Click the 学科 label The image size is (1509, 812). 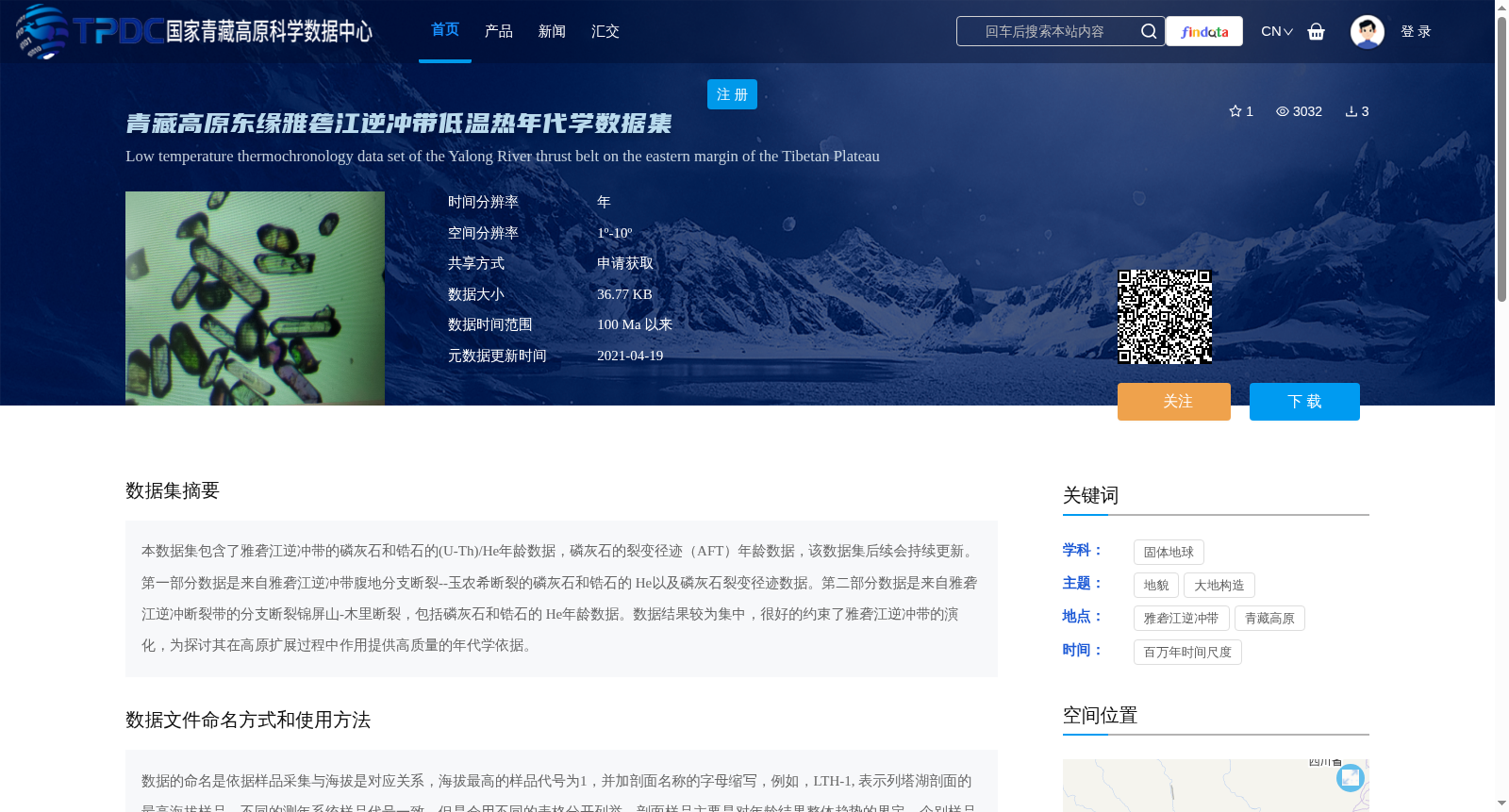(1083, 550)
